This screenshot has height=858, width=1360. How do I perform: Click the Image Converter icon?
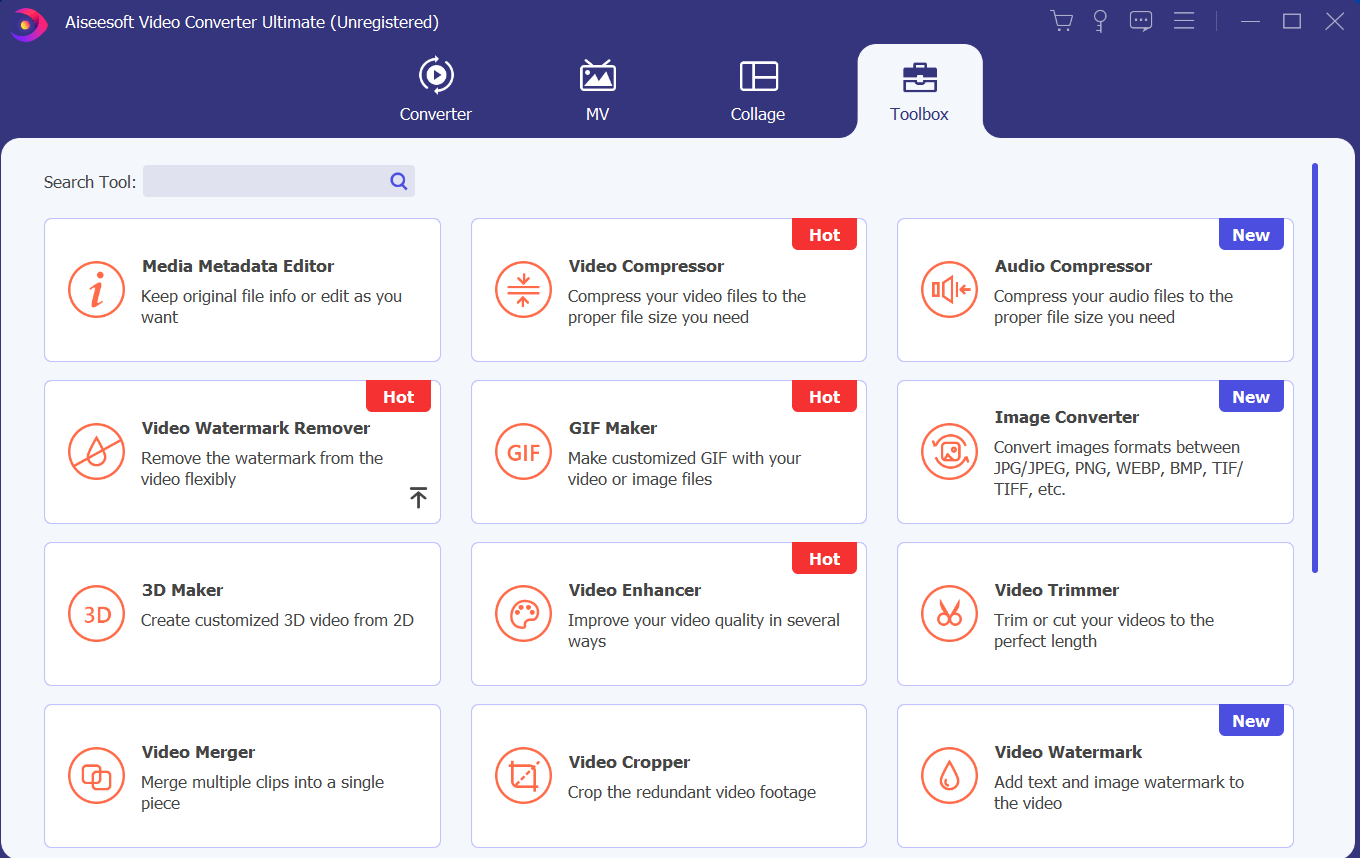(x=949, y=452)
